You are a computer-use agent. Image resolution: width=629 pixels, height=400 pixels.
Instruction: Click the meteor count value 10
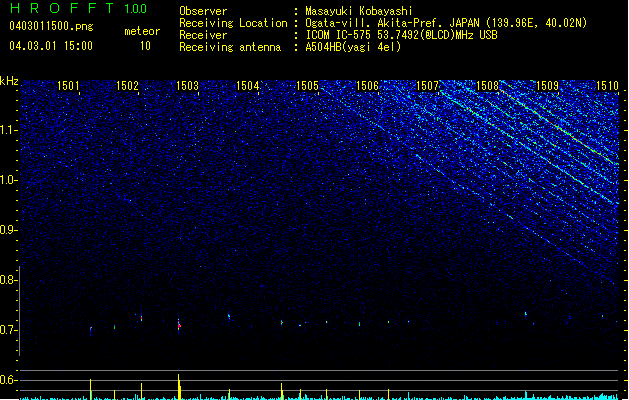(x=145, y=46)
